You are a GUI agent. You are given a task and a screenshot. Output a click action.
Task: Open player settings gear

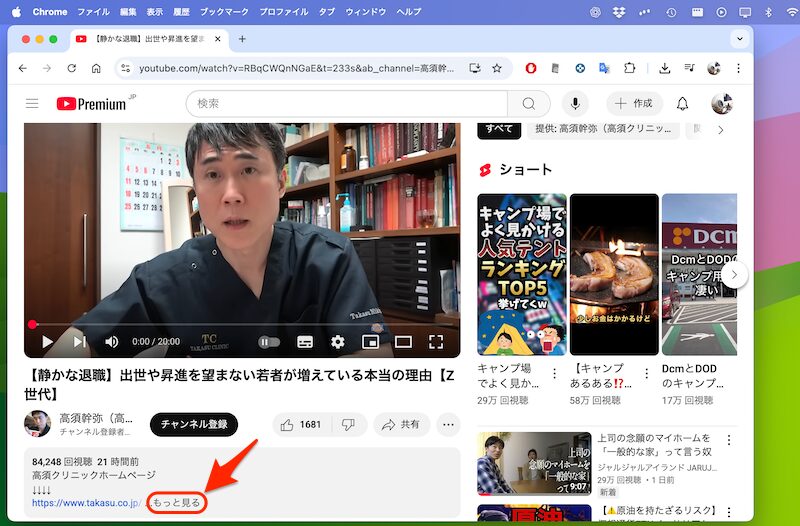click(x=338, y=342)
